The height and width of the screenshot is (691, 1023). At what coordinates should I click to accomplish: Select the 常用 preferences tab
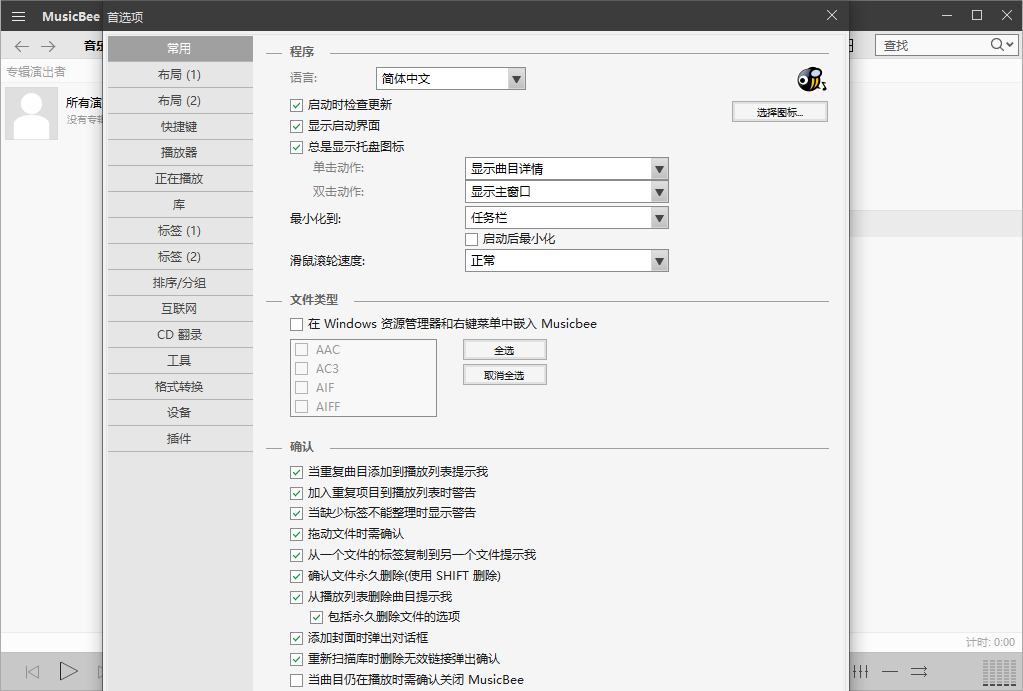[180, 49]
